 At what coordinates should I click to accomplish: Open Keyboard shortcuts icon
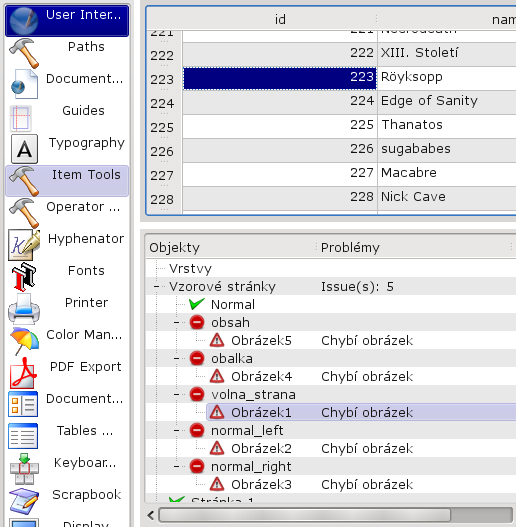24,469
